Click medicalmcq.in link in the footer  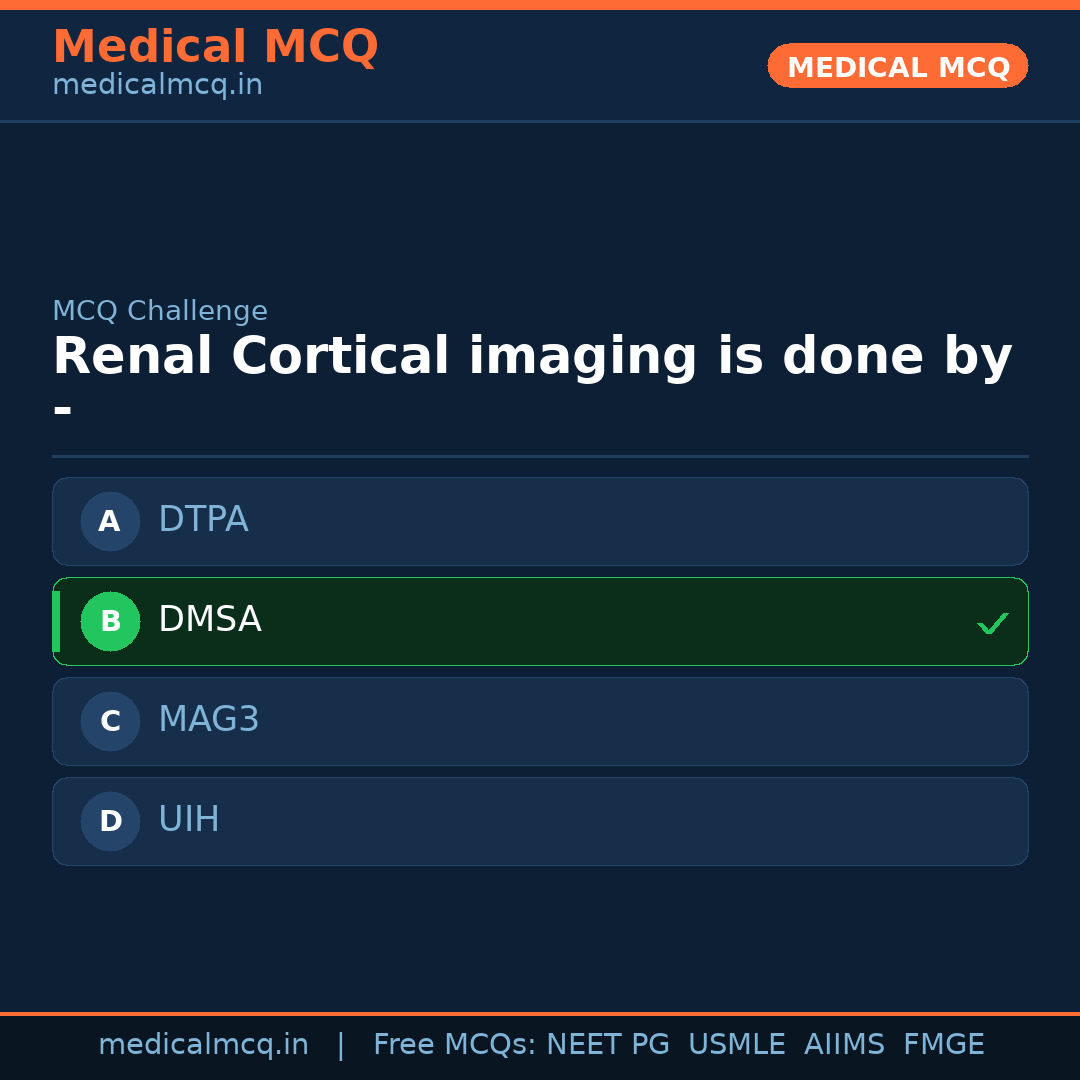[x=203, y=1043]
